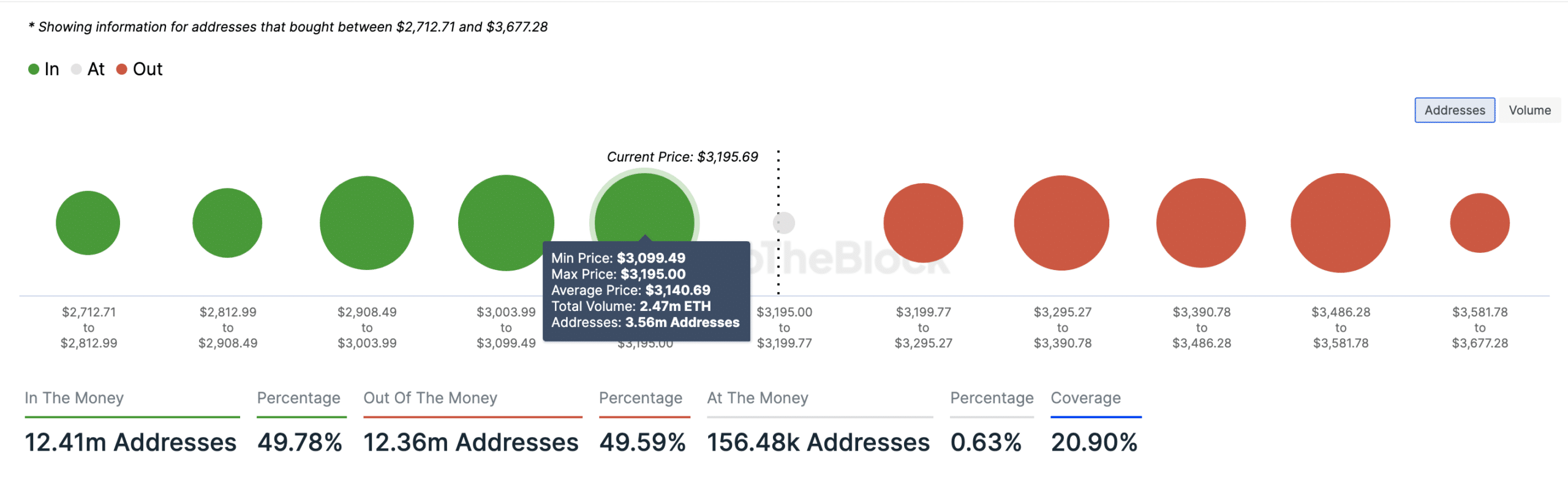Click the 12.36m Addresses Out Of Money value
The image size is (1568, 483).
(470, 442)
